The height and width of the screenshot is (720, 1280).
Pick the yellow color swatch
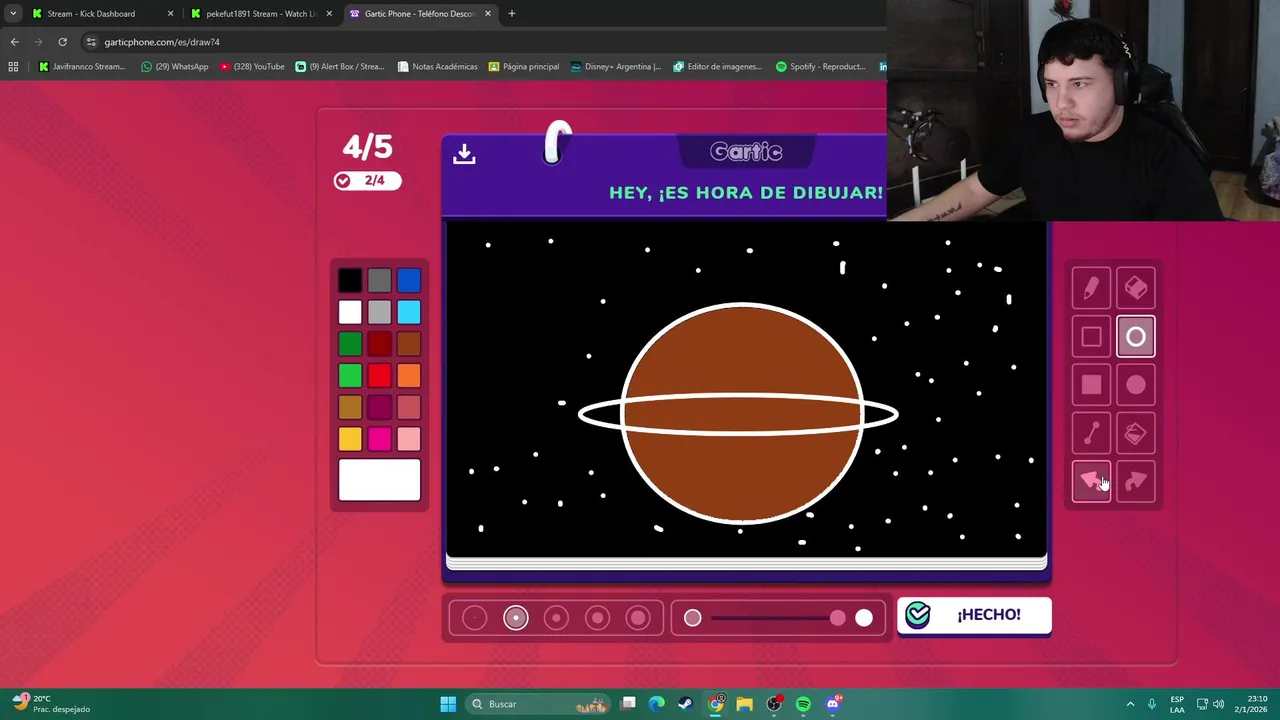coord(350,439)
